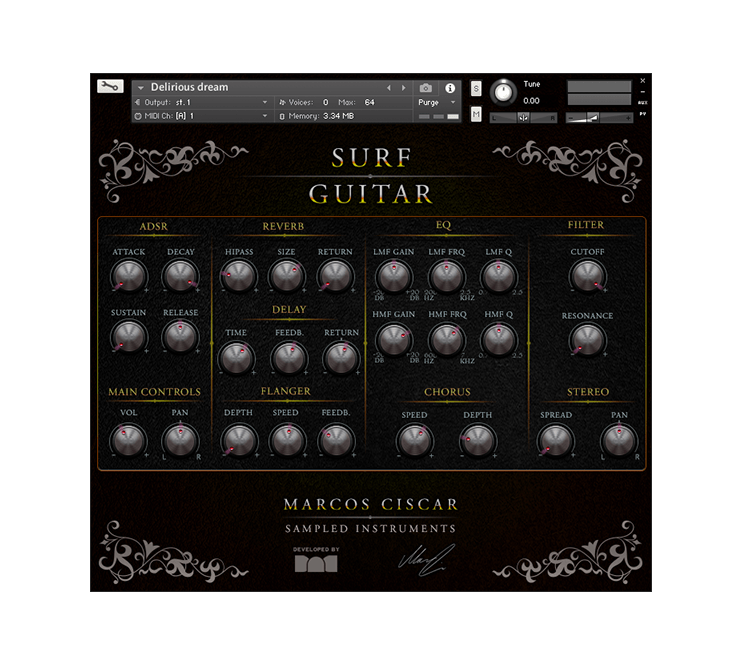This screenshot has height=664, width=741.
Task: Click the aux button in header
Action: 642,103
